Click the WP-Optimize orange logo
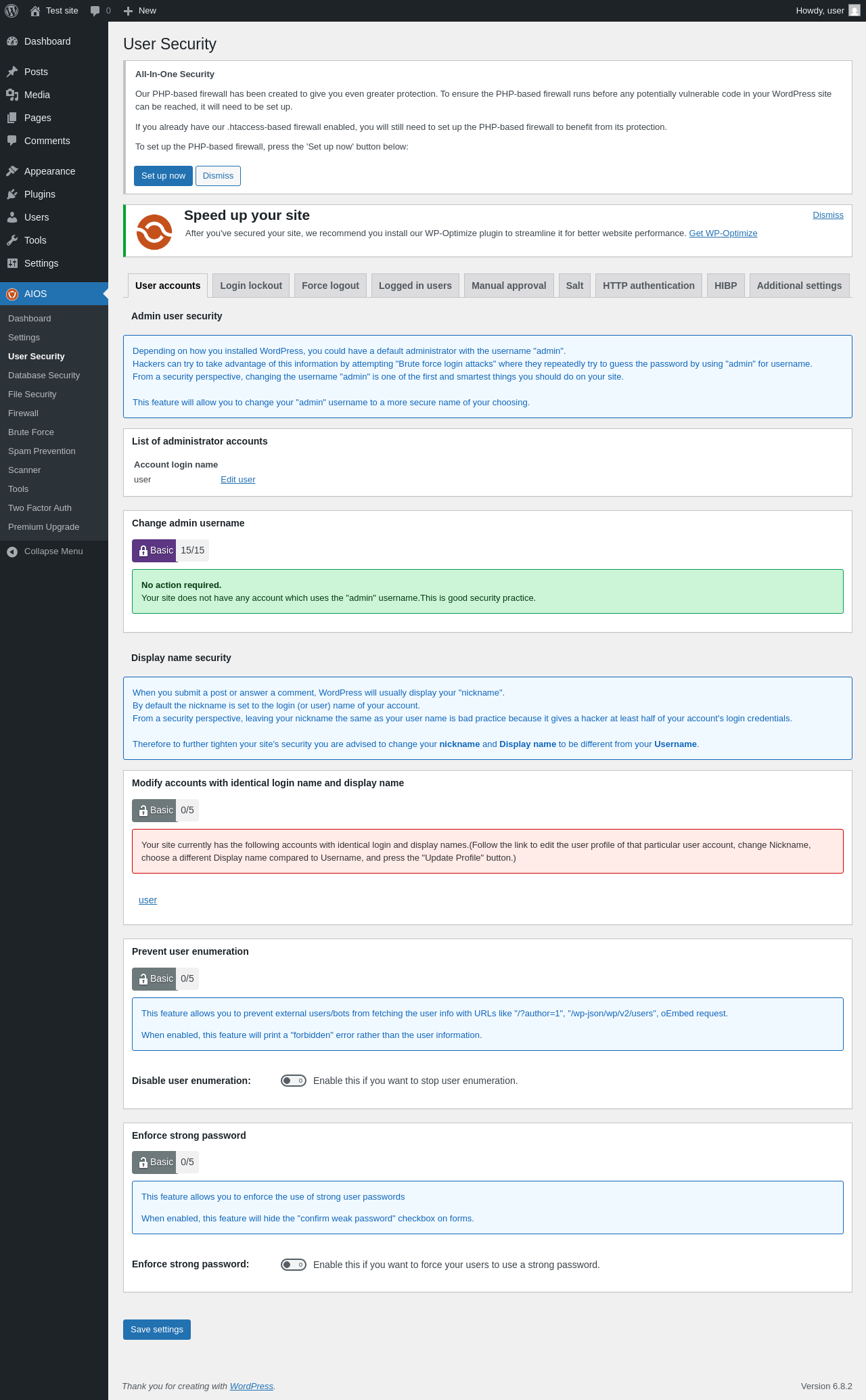This screenshot has width=866, height=1400. click(x=154, y=232)
